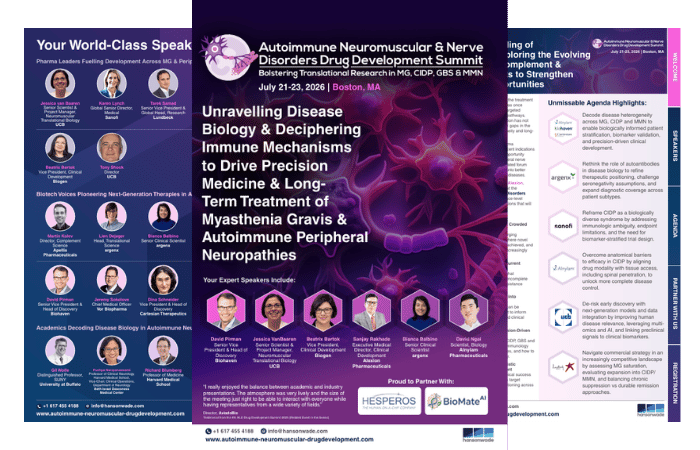Open the AGENDA side tab
The height and width of the screenshot is (450, 700).
pos(674,225)
